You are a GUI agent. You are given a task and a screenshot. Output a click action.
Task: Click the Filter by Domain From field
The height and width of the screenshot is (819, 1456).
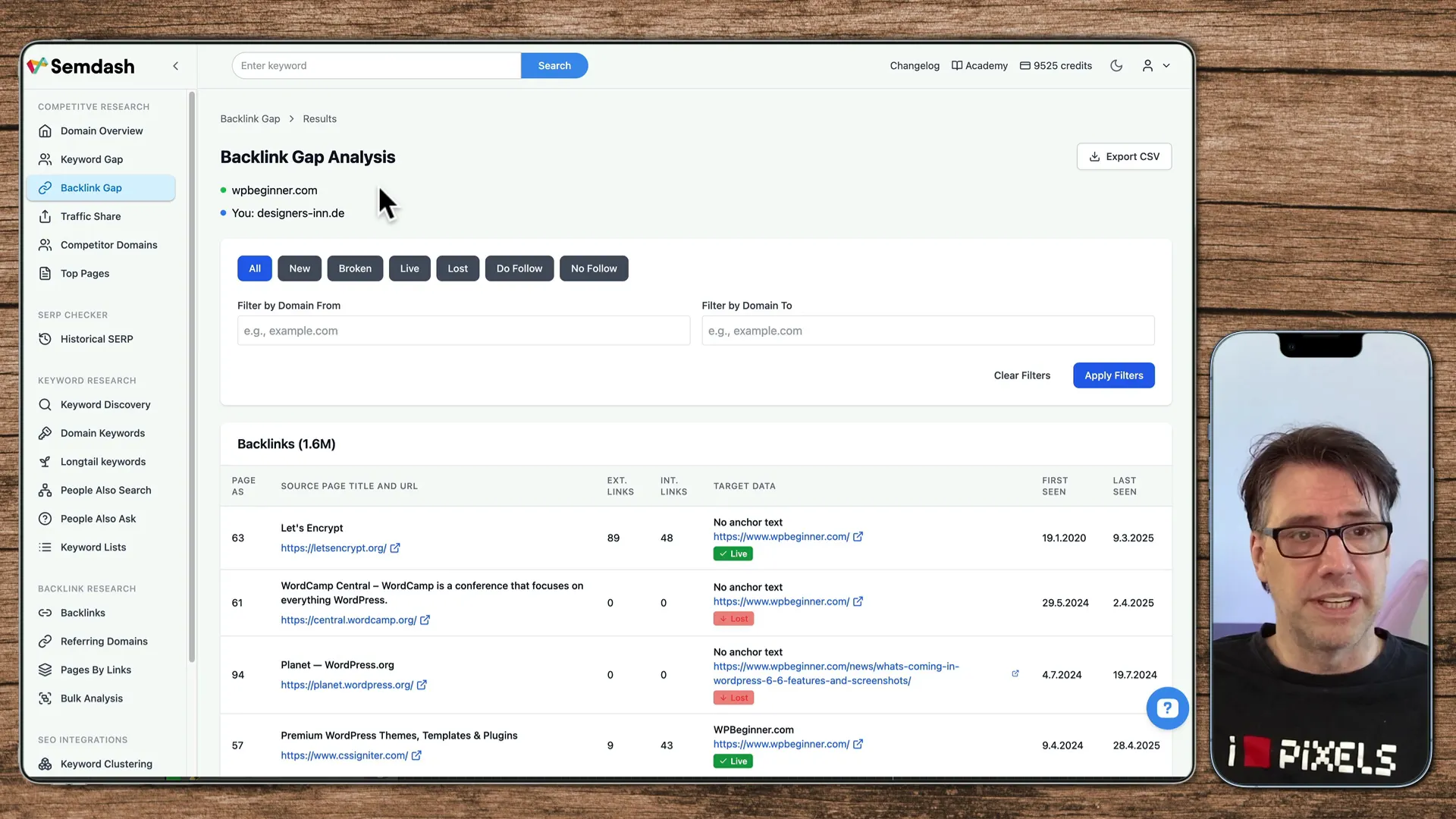(463, 331)
